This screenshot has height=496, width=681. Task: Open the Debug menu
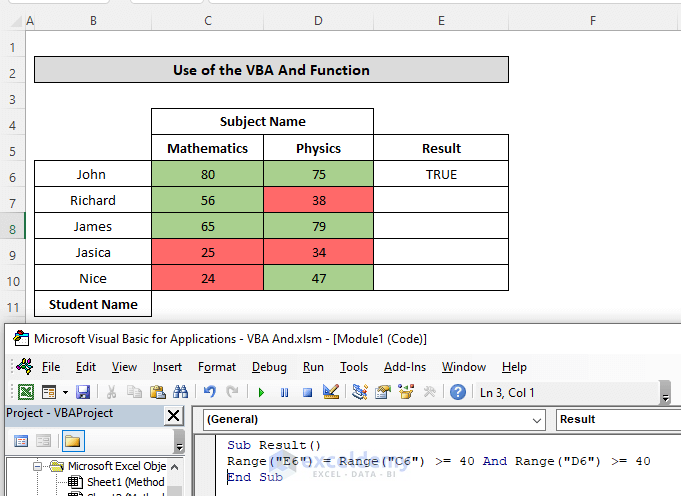(269, 367)
